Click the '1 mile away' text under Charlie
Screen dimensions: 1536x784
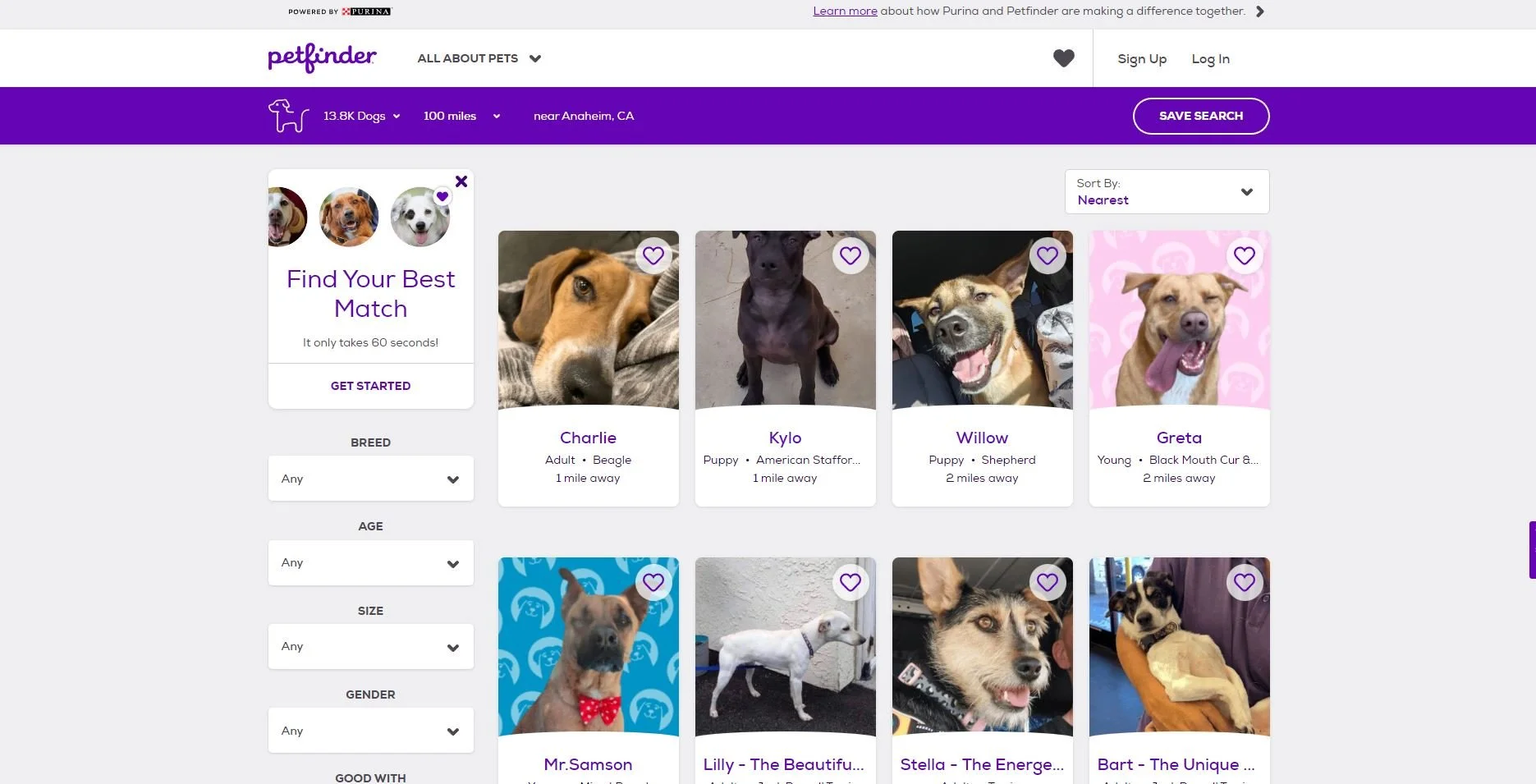589,478
